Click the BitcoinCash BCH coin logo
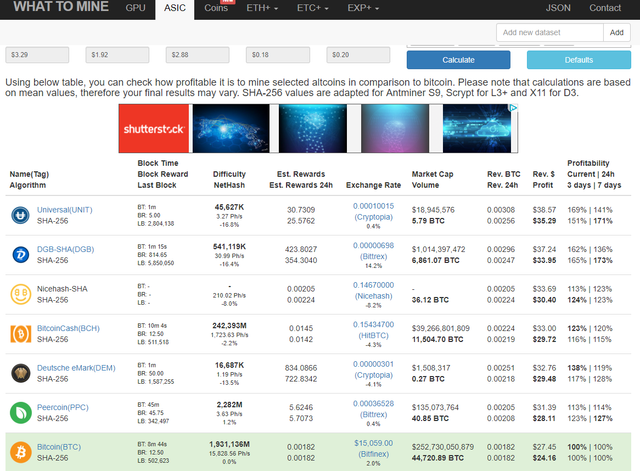Image resolution: width=640 pixels, height=471 pixels. pyautogui.click(x=20, y=334)
